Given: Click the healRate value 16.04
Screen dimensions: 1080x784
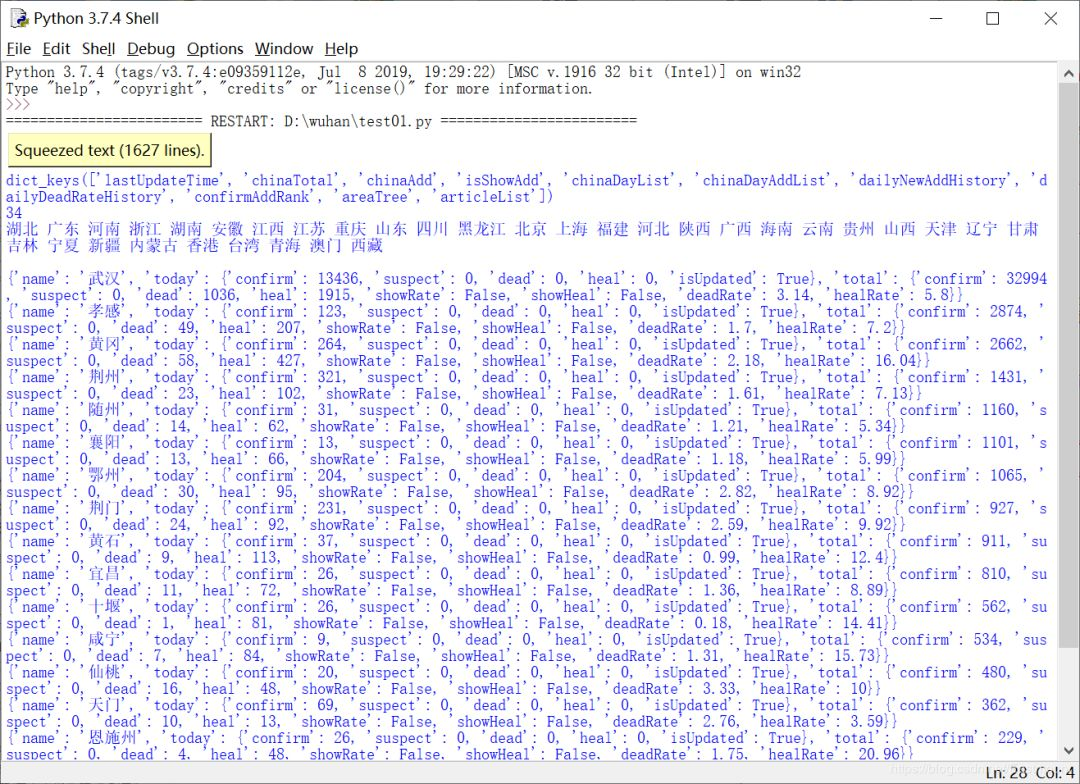Looking at the screenshot, I should click(x=895, y=361).
